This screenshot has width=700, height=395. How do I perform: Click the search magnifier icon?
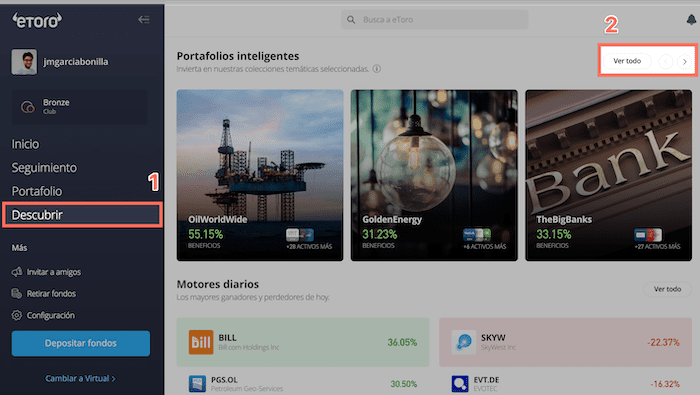pos(351,20)
